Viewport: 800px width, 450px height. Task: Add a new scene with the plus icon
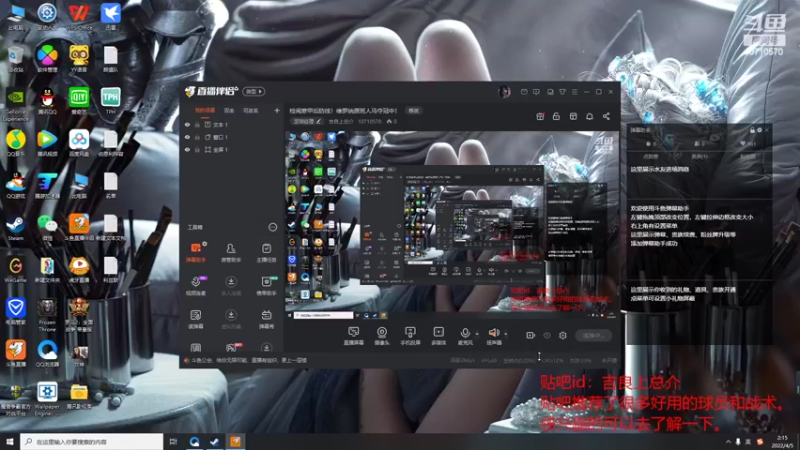[x=277, y=110]
